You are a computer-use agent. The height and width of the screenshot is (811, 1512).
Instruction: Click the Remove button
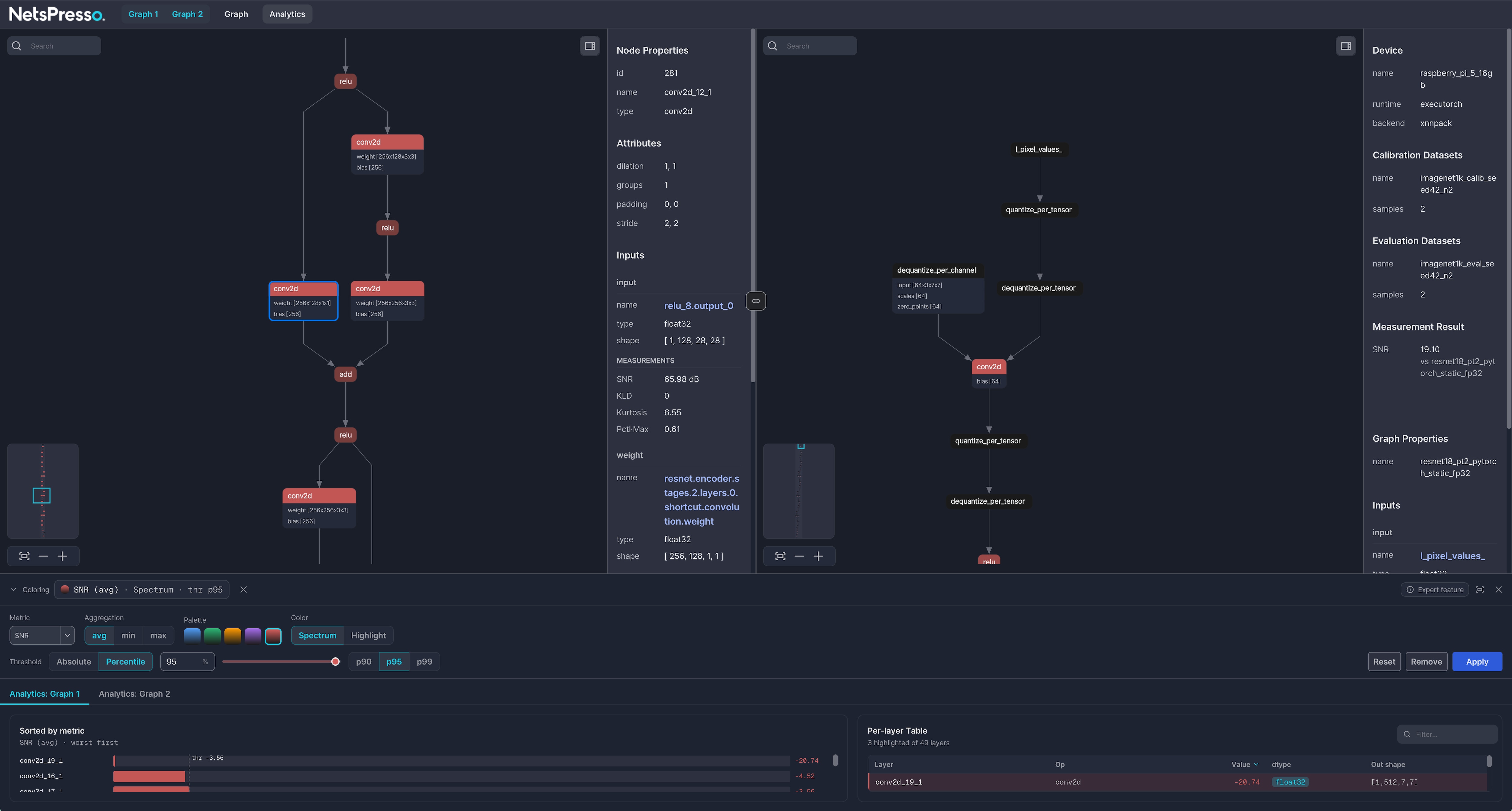pos(1426,661)
